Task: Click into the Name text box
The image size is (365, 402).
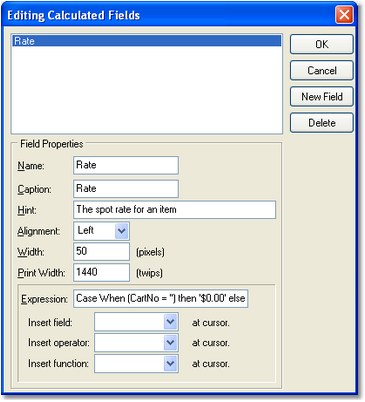Action: (x=126, y=165)
